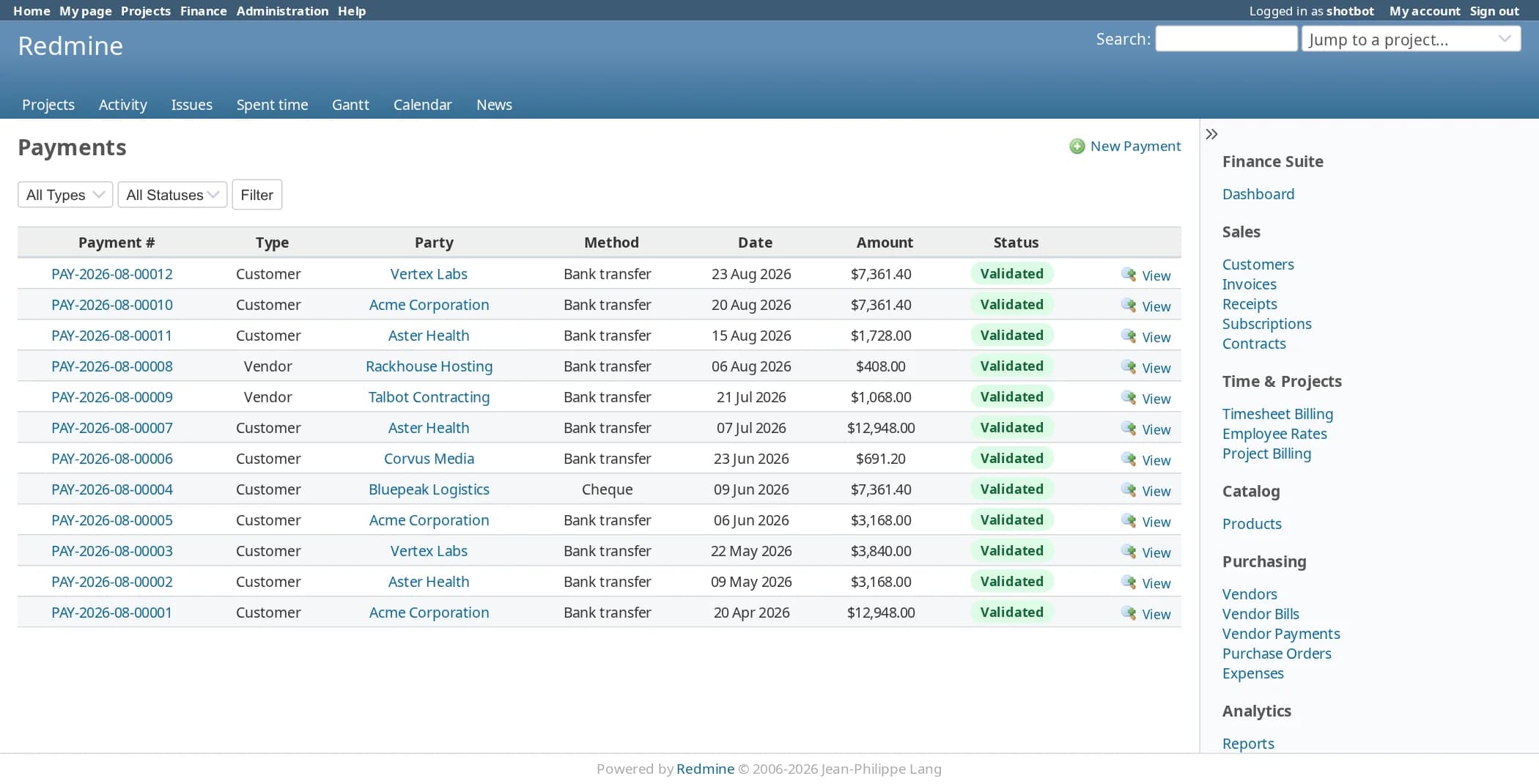Click view icon for PAY-2026-08-00007 row
The height and width of the screenshot is (784, 1539).
tap(1129, 429)
